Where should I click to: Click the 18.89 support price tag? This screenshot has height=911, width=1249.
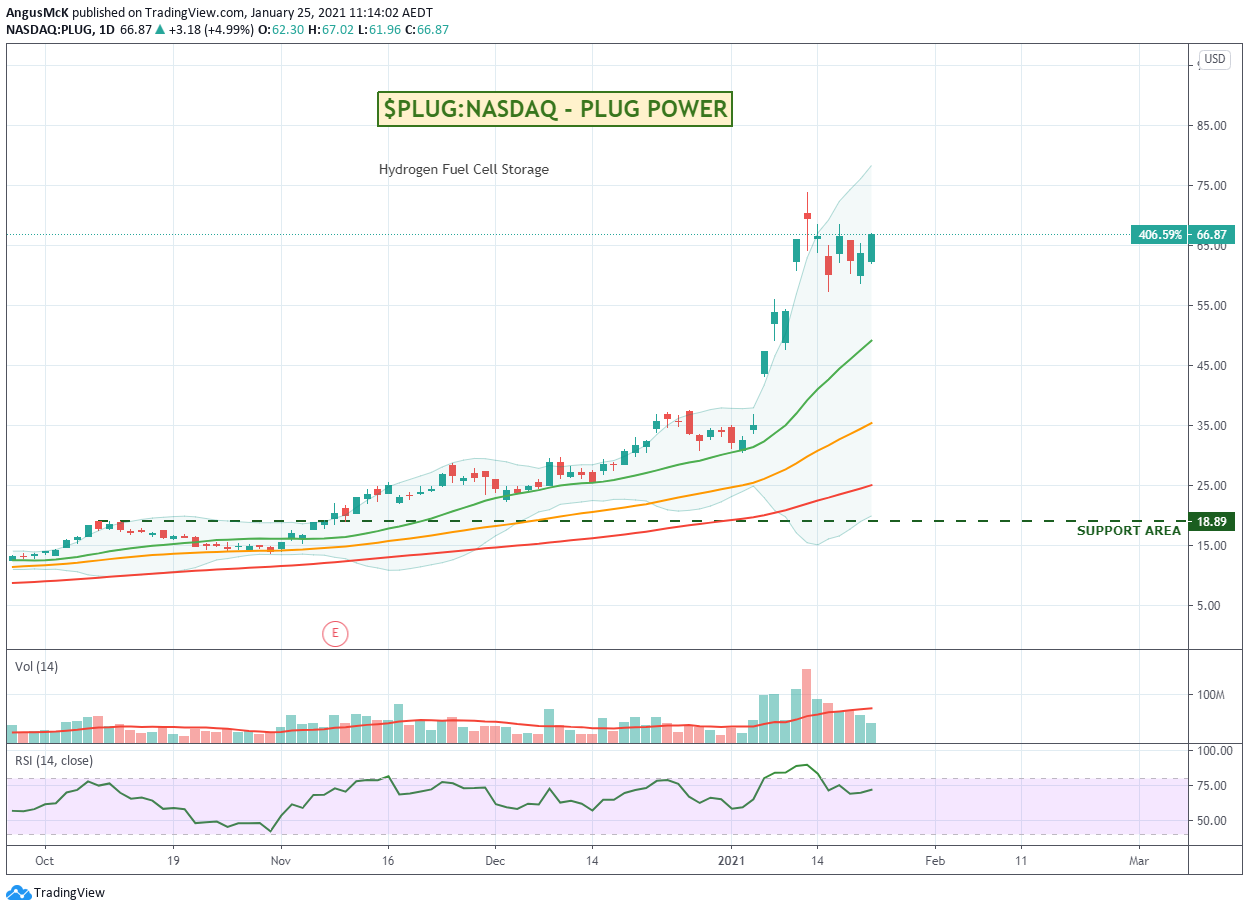(x=1213, y=522)
